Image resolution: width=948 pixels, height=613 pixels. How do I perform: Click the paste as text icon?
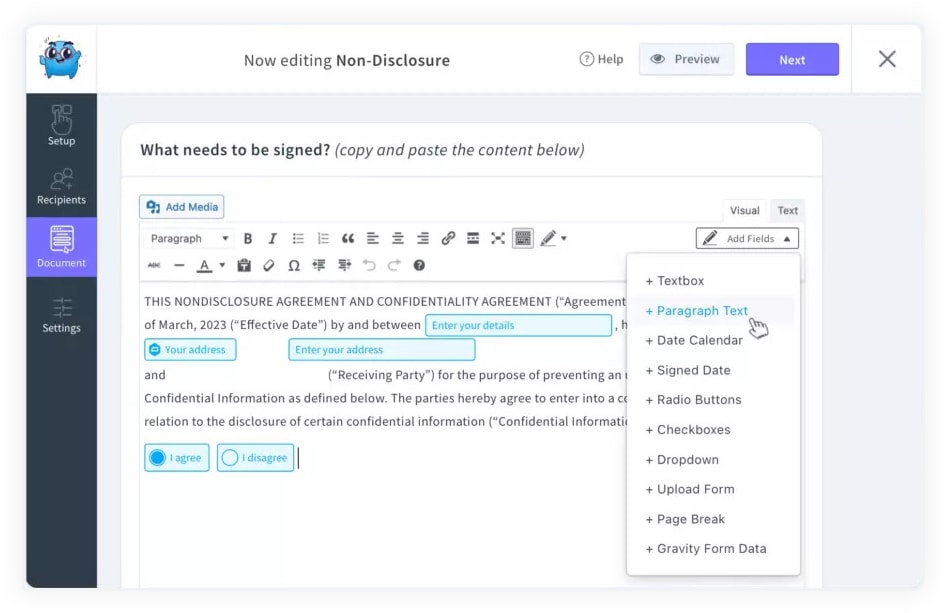tap(244, 265)
